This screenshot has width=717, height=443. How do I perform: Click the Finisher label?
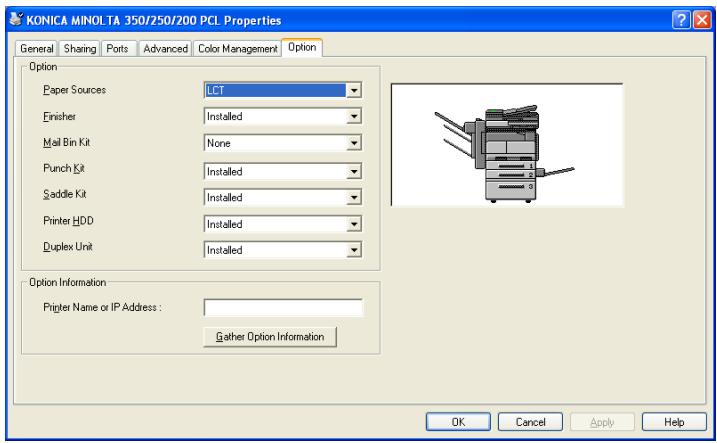[59, 116]
